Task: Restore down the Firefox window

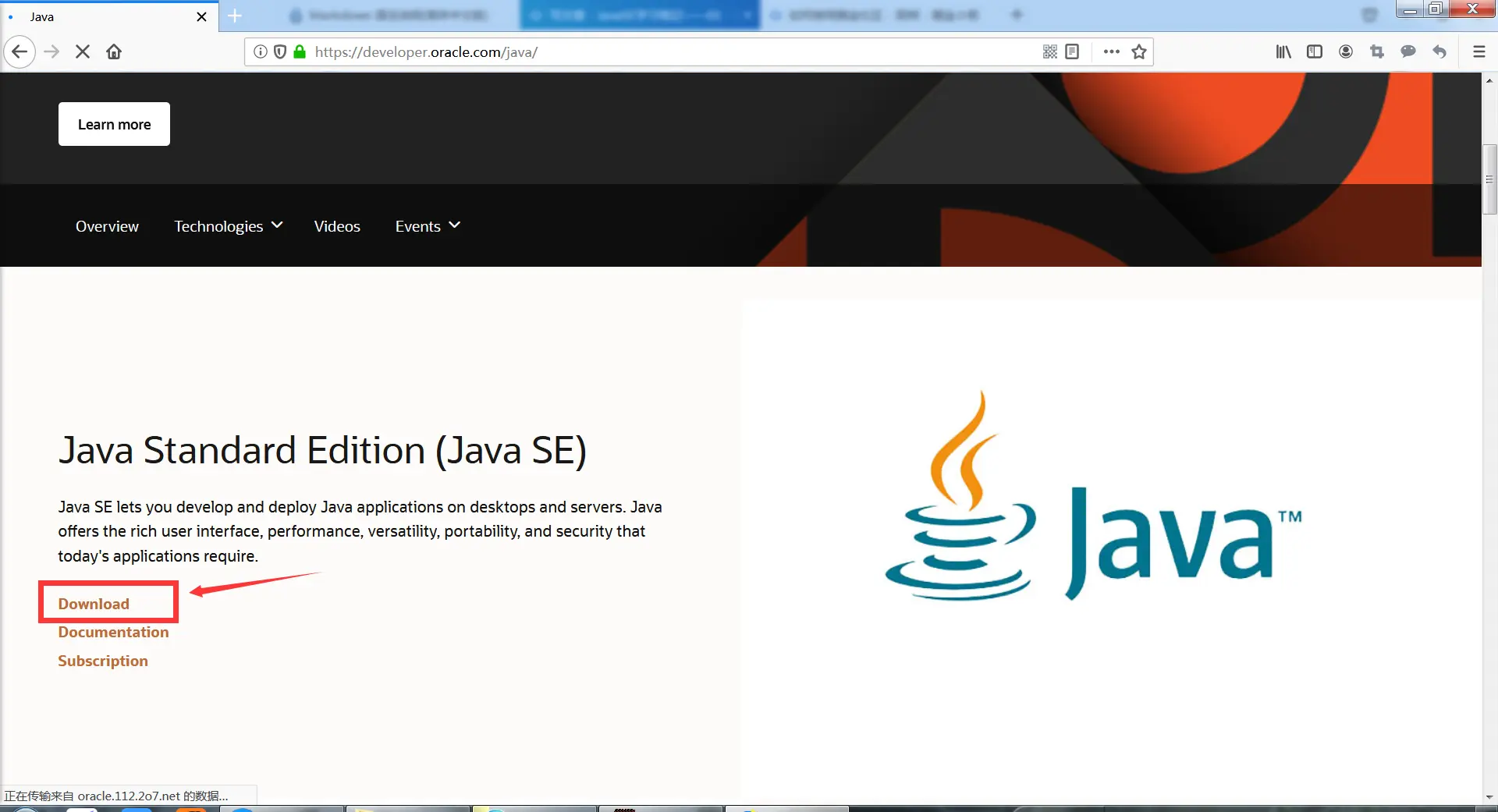Action: coord(1436,9)
